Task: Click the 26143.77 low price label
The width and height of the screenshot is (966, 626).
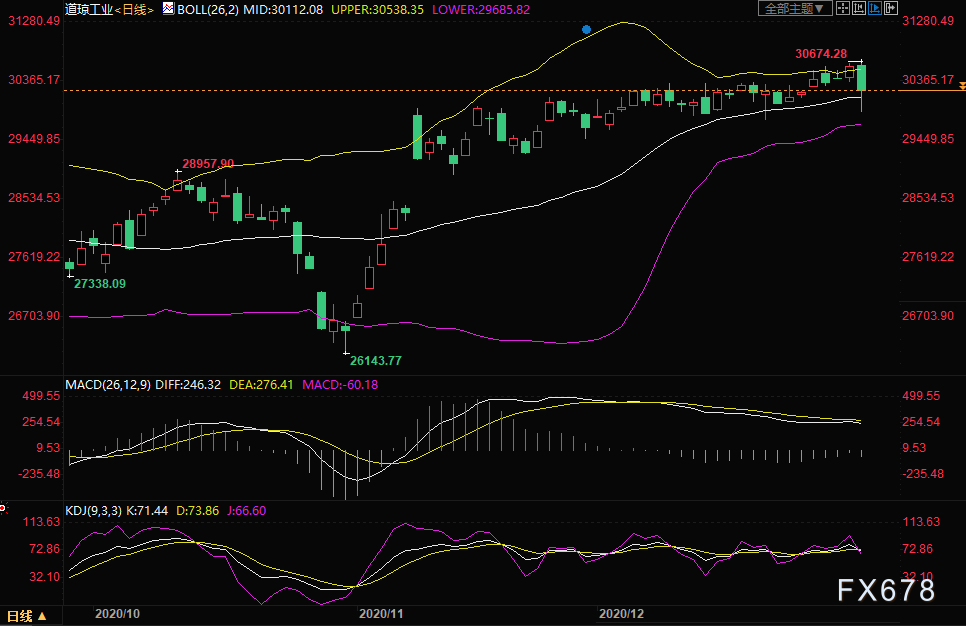Action: (376, 360)
